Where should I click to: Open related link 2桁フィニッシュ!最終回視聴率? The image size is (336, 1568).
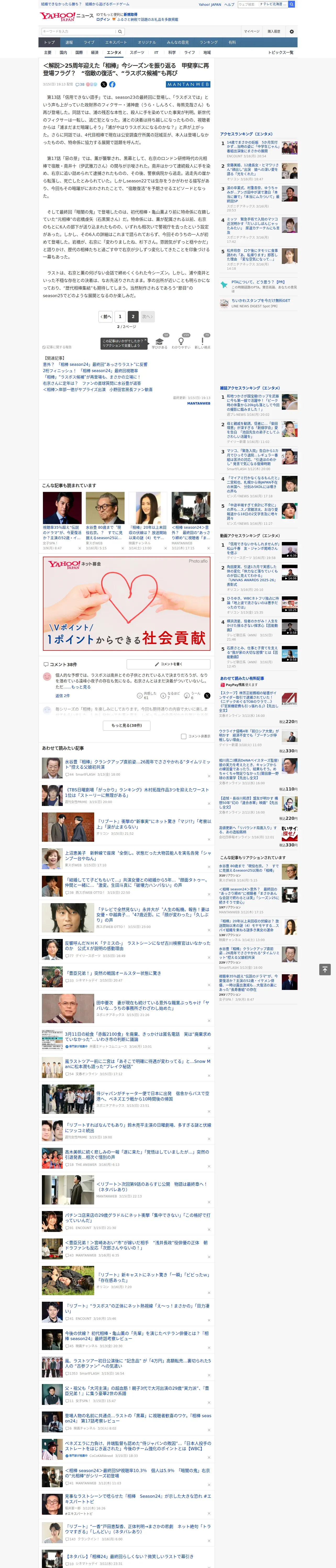tap(90, 371)
